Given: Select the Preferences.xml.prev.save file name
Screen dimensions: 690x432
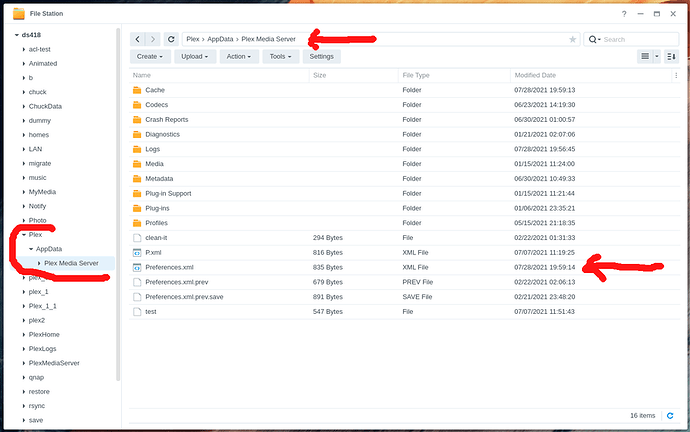Looking at the screenshot, I should [184, 297].
